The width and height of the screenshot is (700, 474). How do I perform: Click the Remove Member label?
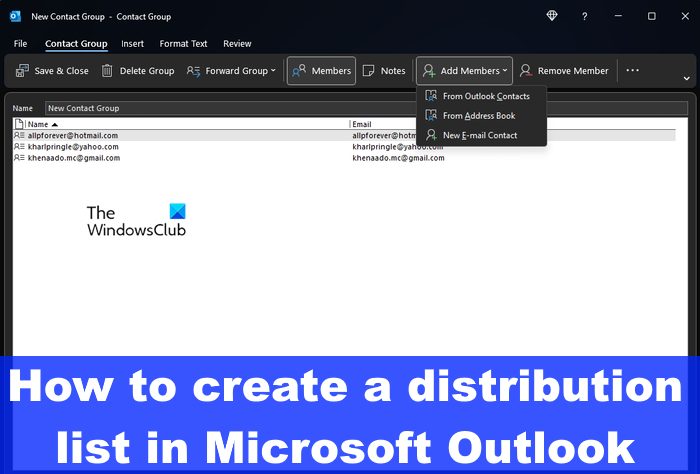[573, 71]
